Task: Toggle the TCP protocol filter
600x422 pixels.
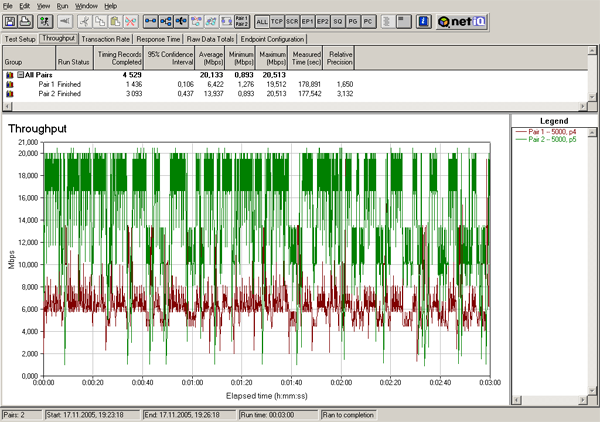Action: (278, 21)
